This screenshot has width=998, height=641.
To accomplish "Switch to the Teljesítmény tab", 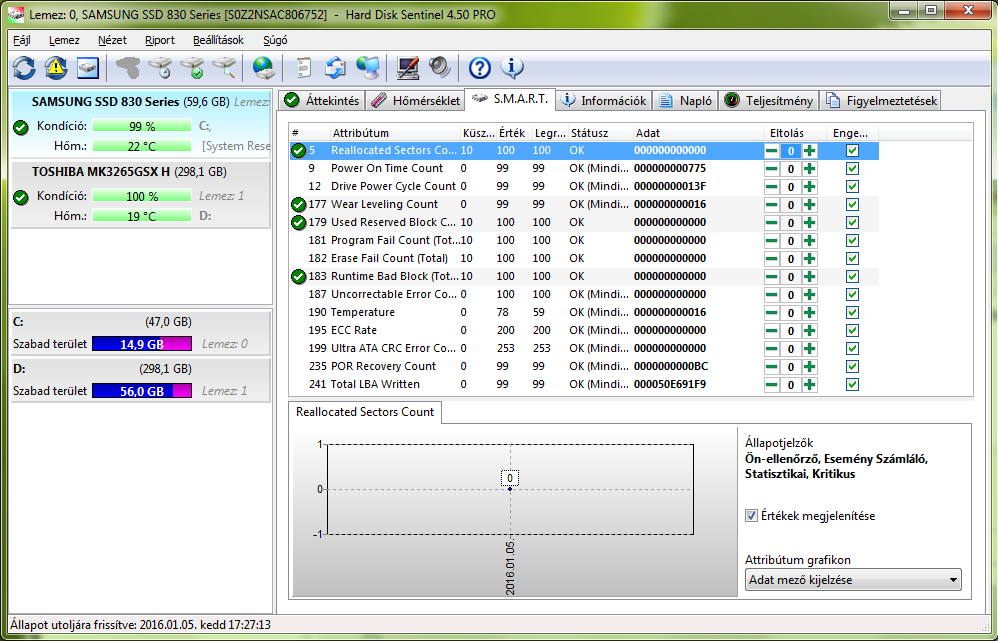I will tap(769, 101).
